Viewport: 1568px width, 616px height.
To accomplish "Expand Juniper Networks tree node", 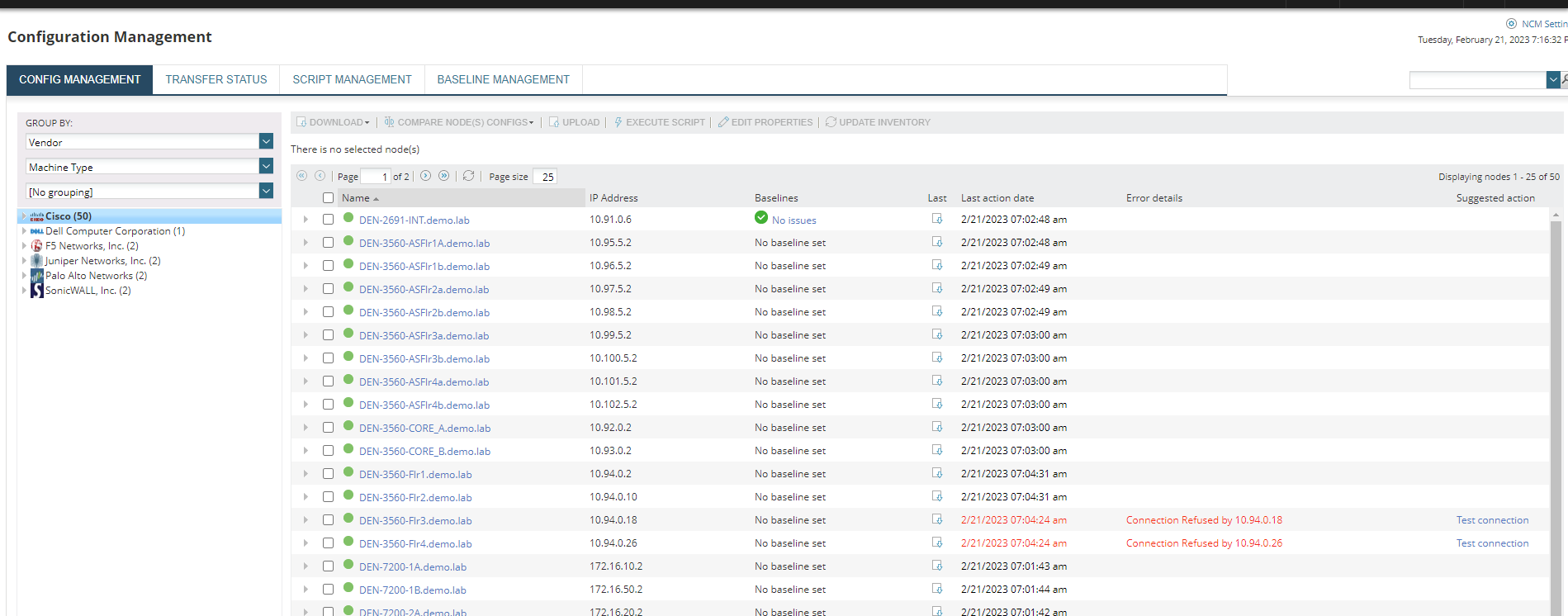I will pyautogui.click(x=24, y=261).
